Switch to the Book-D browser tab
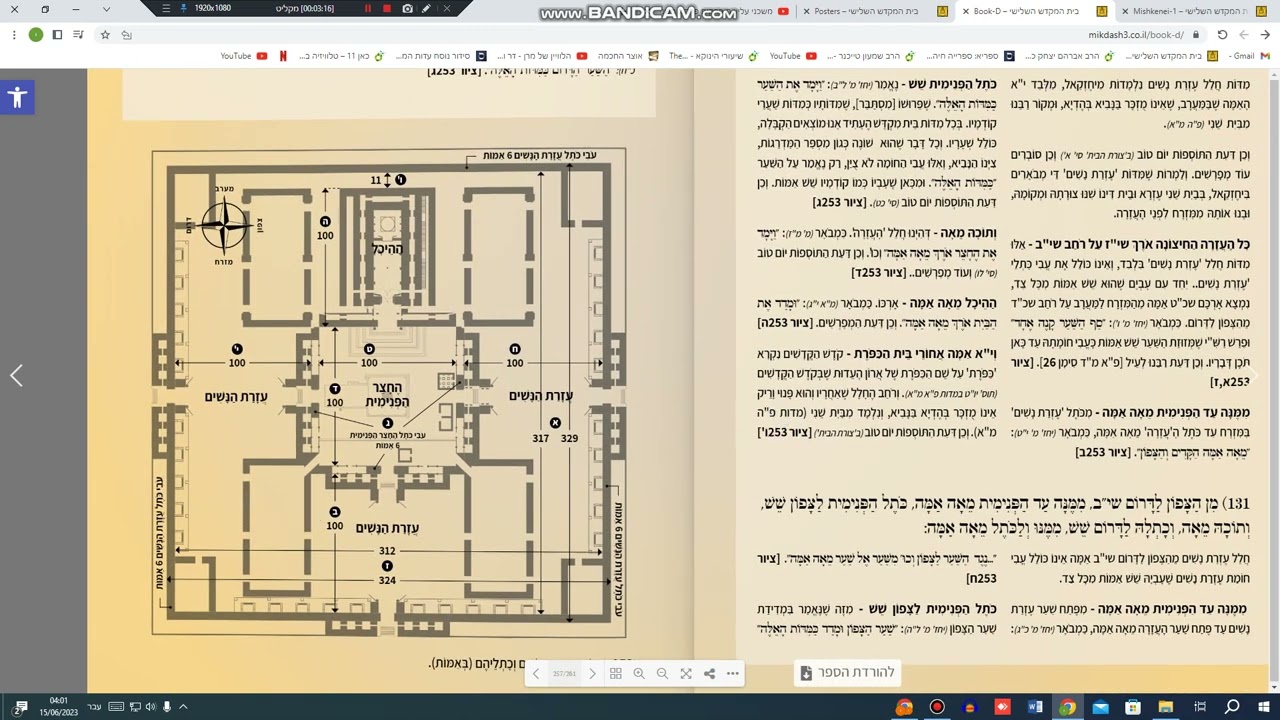The height and width of the screenshot is (720, 1280). click(1035, 11)
